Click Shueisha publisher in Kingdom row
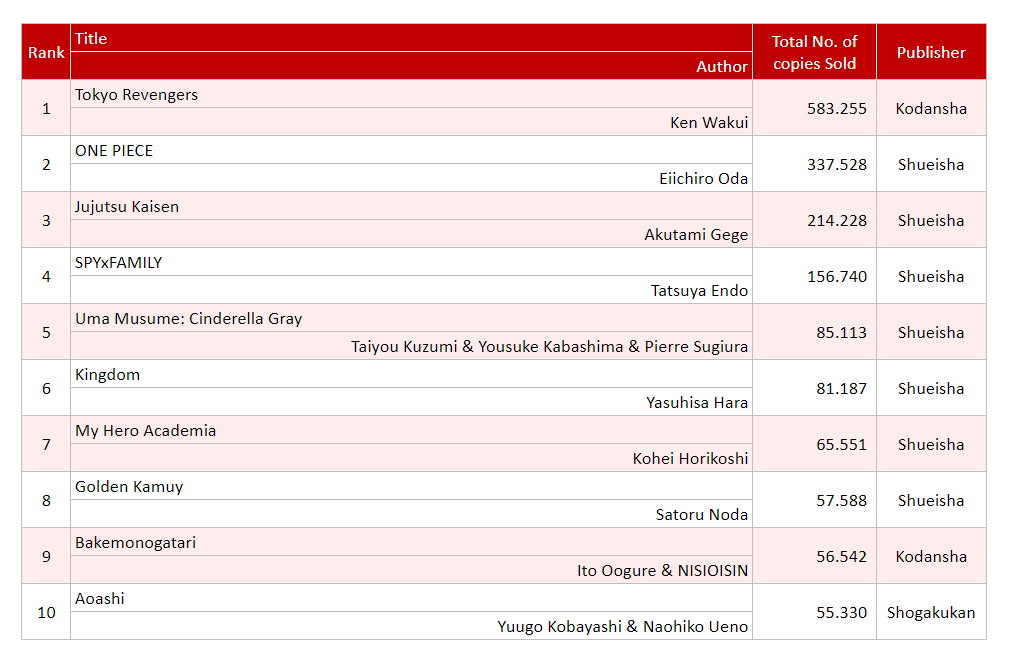This screenshot has width=1010, height=669. (931, 388)
